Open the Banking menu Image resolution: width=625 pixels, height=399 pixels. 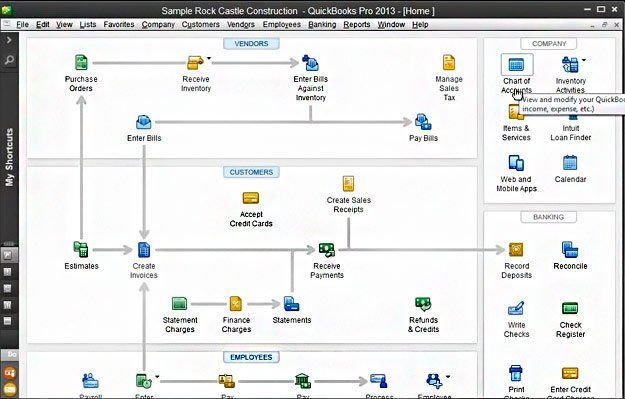322,24
